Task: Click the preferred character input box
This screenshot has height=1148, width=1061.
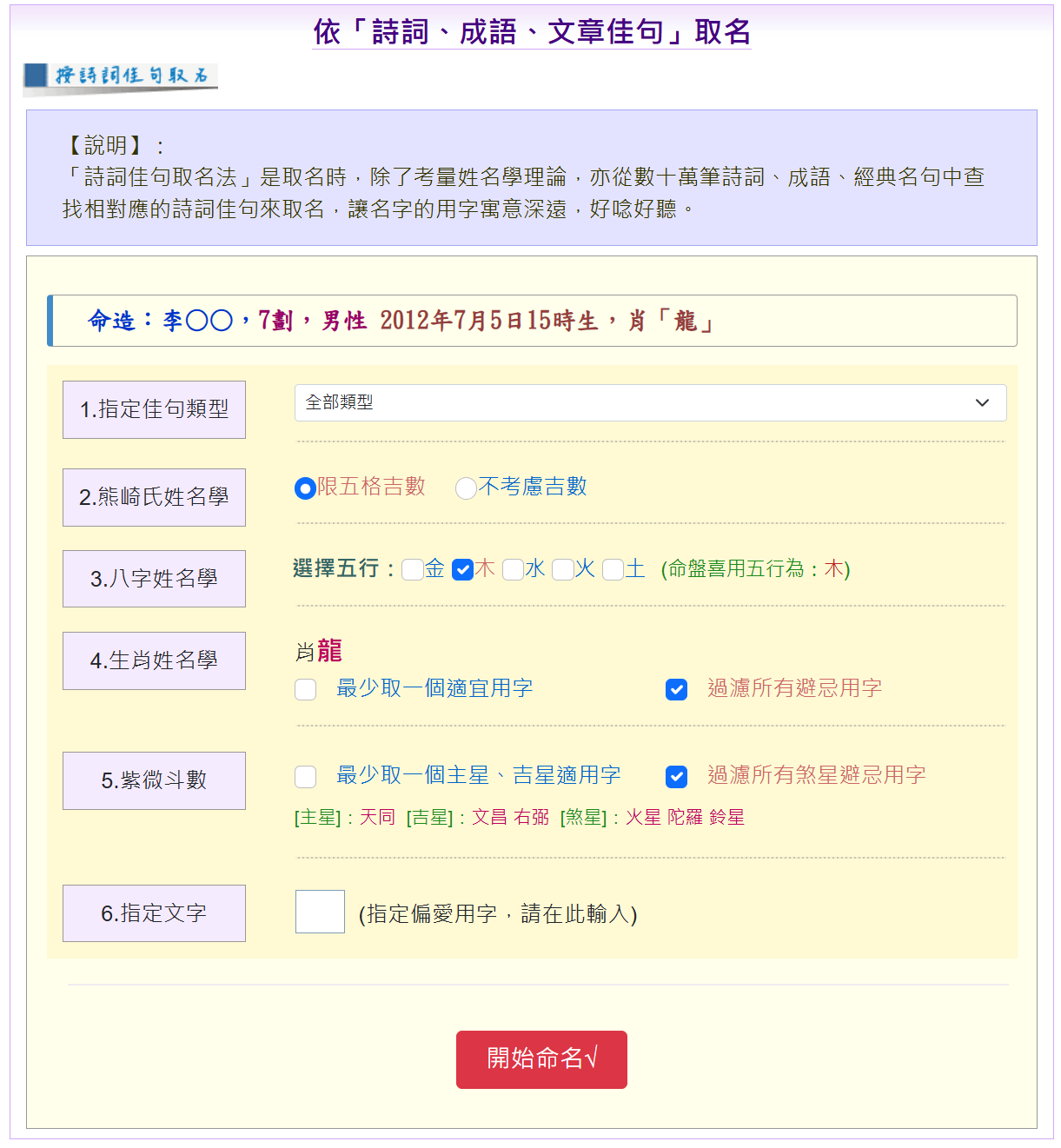Action: 320,912
